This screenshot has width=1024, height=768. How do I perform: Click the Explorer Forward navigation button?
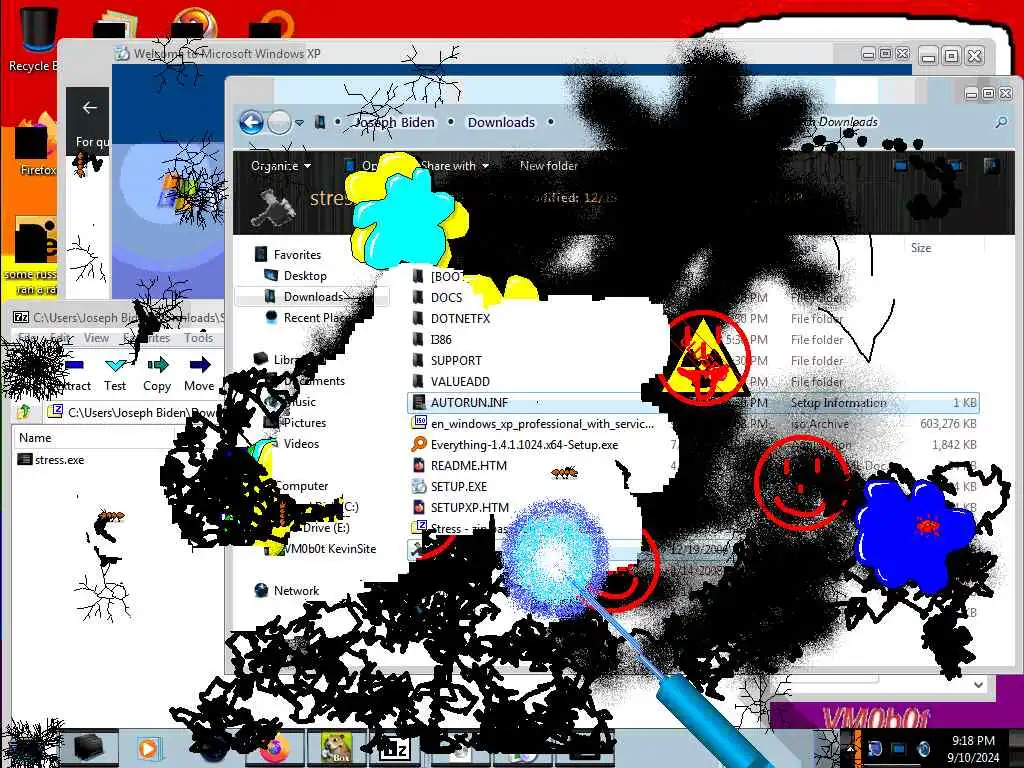click(280, 122)
